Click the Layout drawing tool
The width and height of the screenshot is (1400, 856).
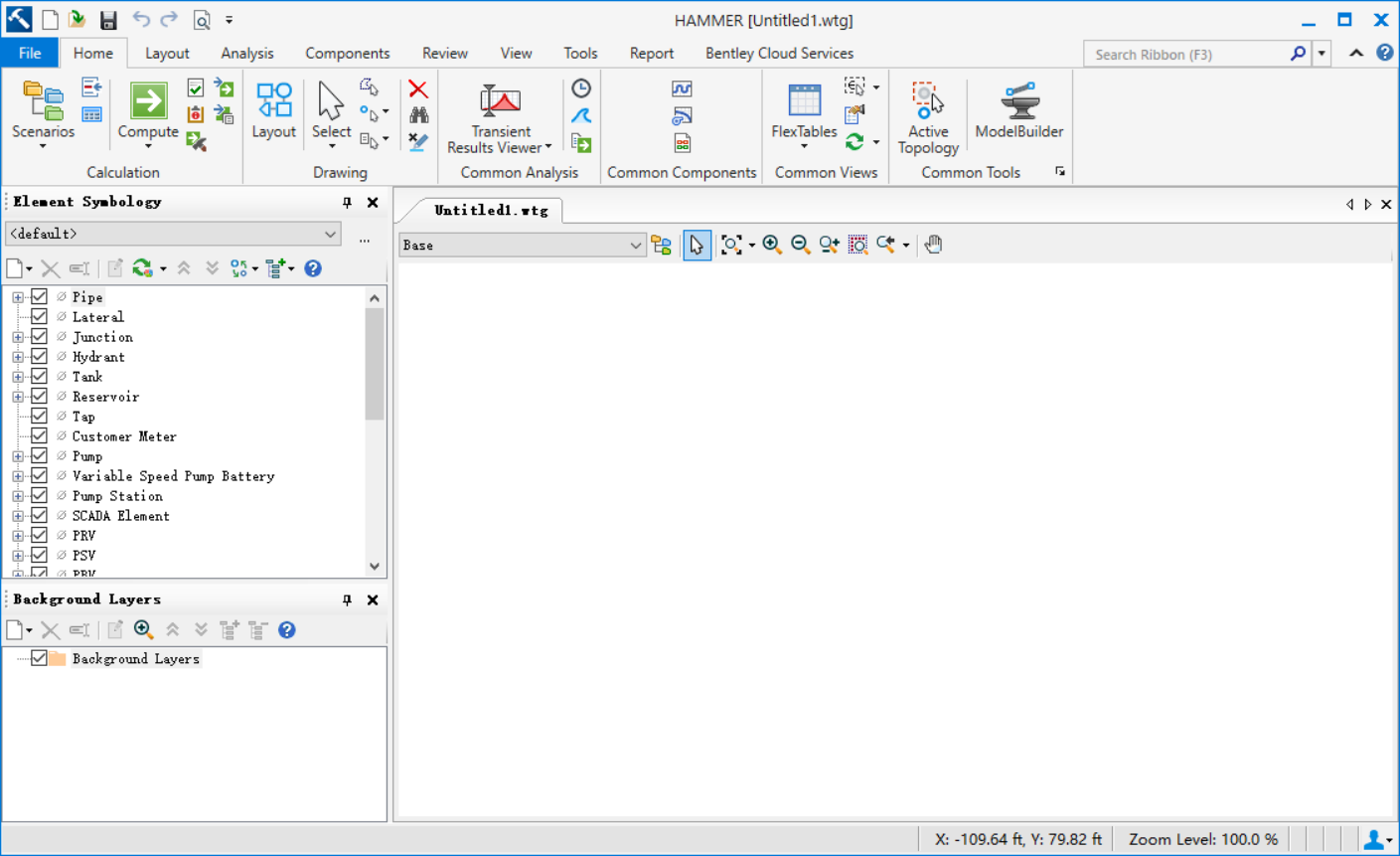(273, 111)
